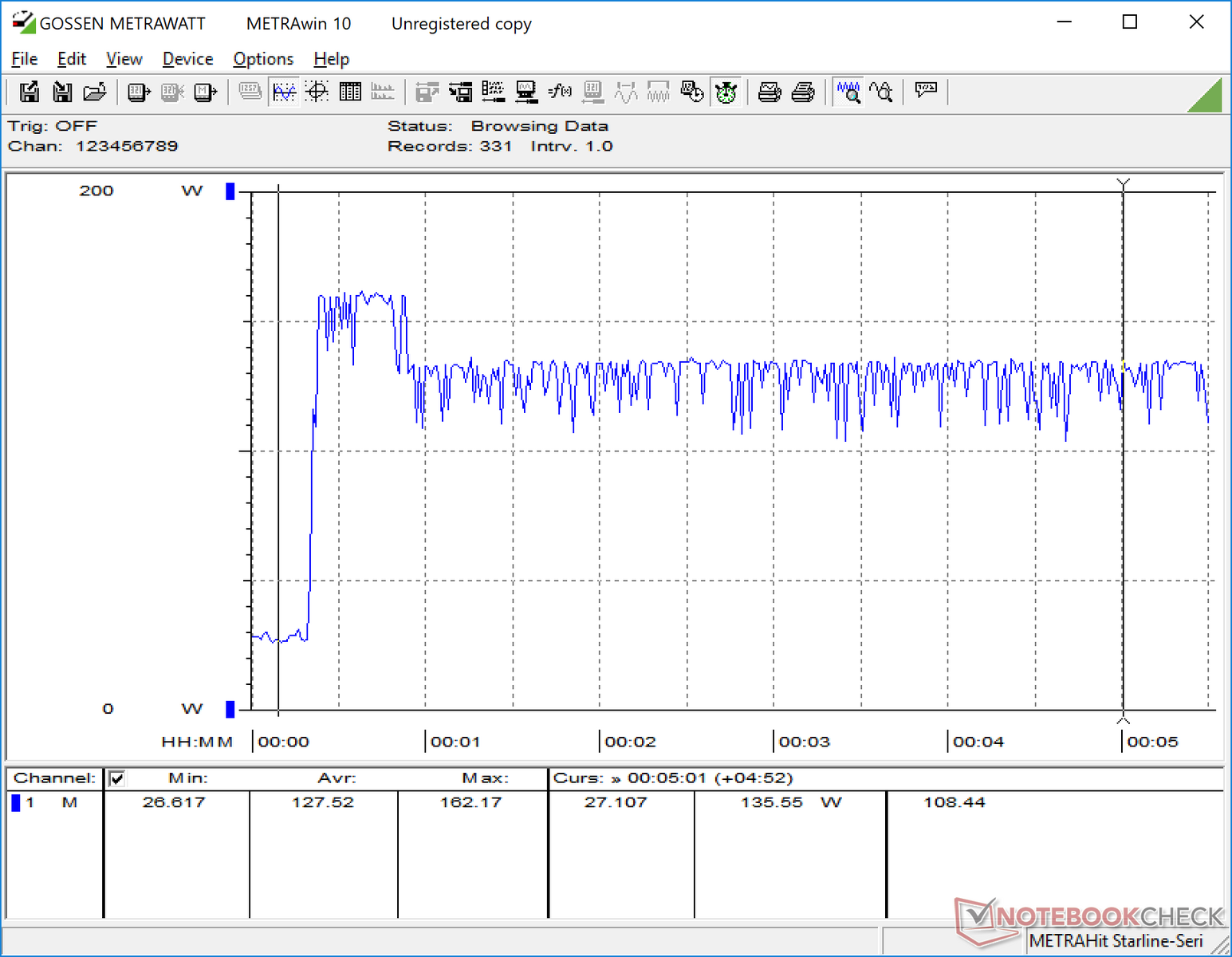Click the open folder toolbar icon

click(95, 93)
